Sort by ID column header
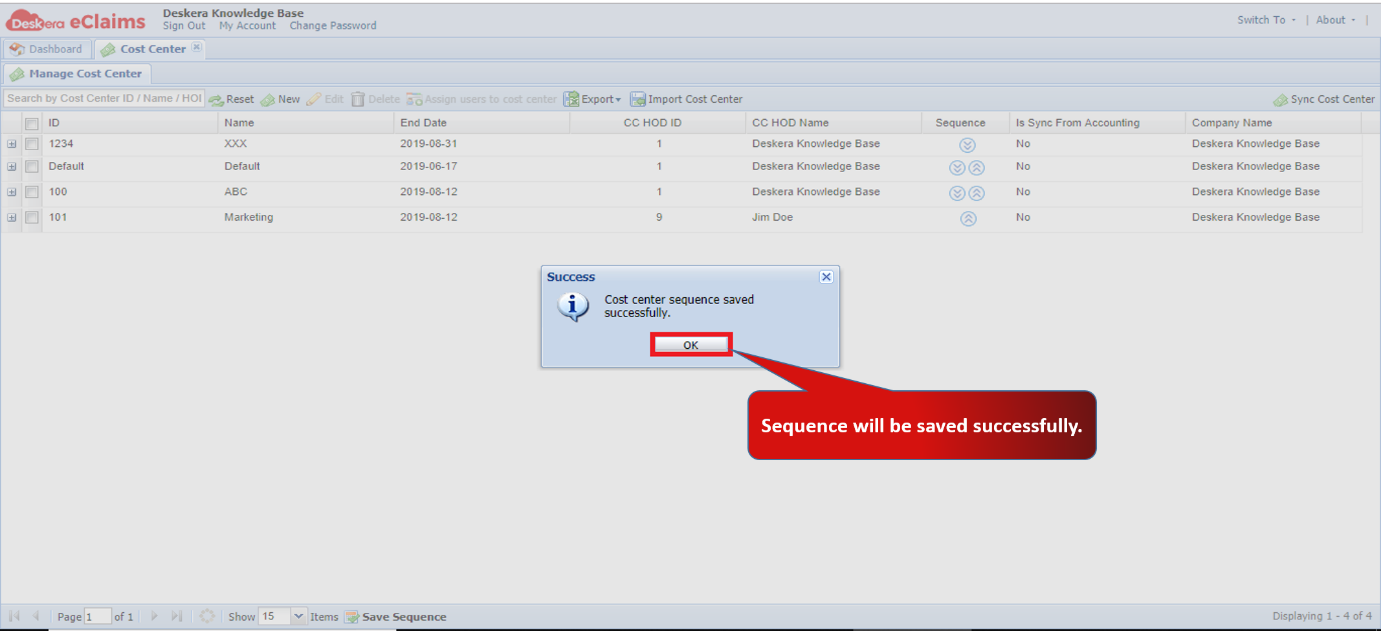The height and width of the screenshot is (631, 1381). [130, 123]
